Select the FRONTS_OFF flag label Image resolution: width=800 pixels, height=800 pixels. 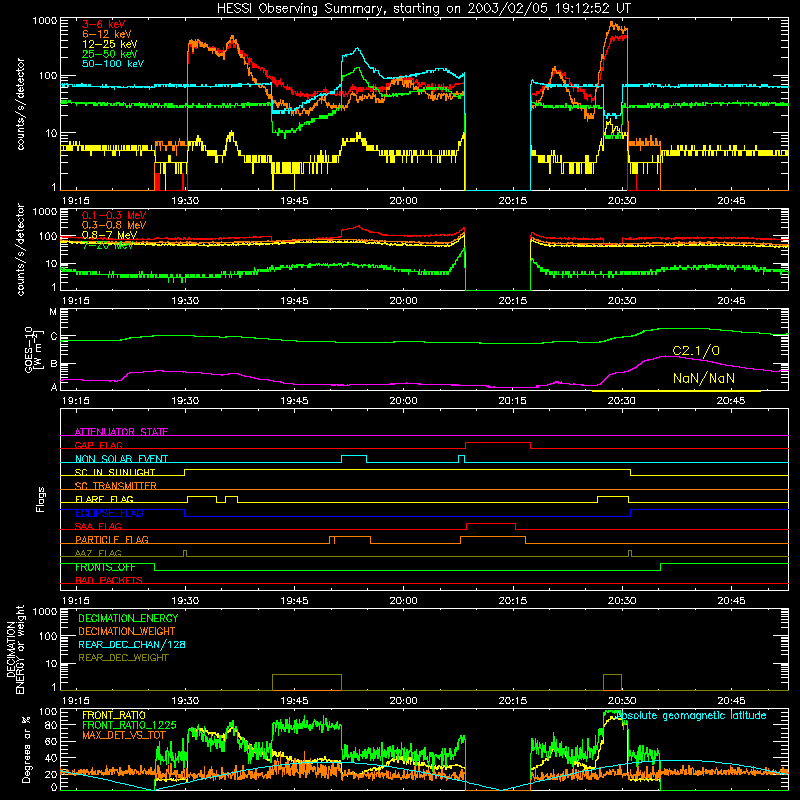pos(105,567)
